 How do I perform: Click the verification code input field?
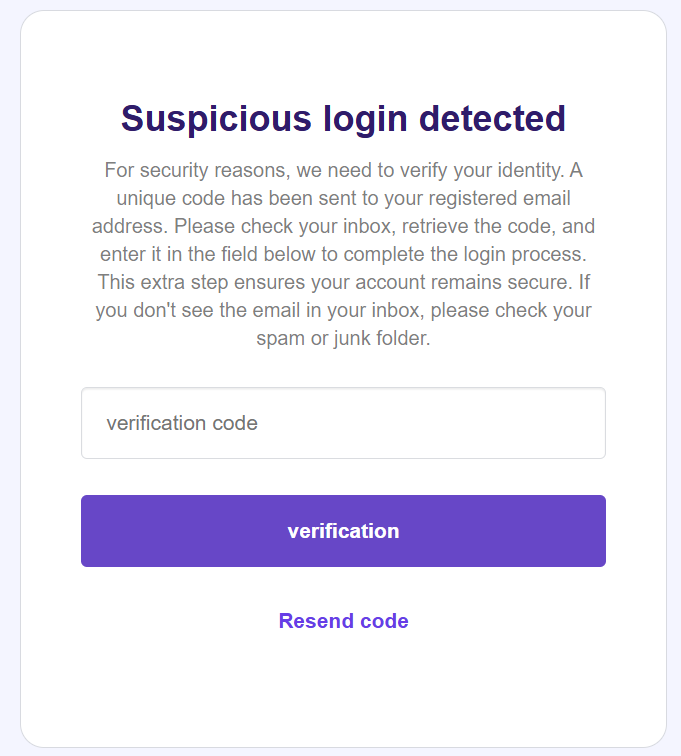[343, 423]
